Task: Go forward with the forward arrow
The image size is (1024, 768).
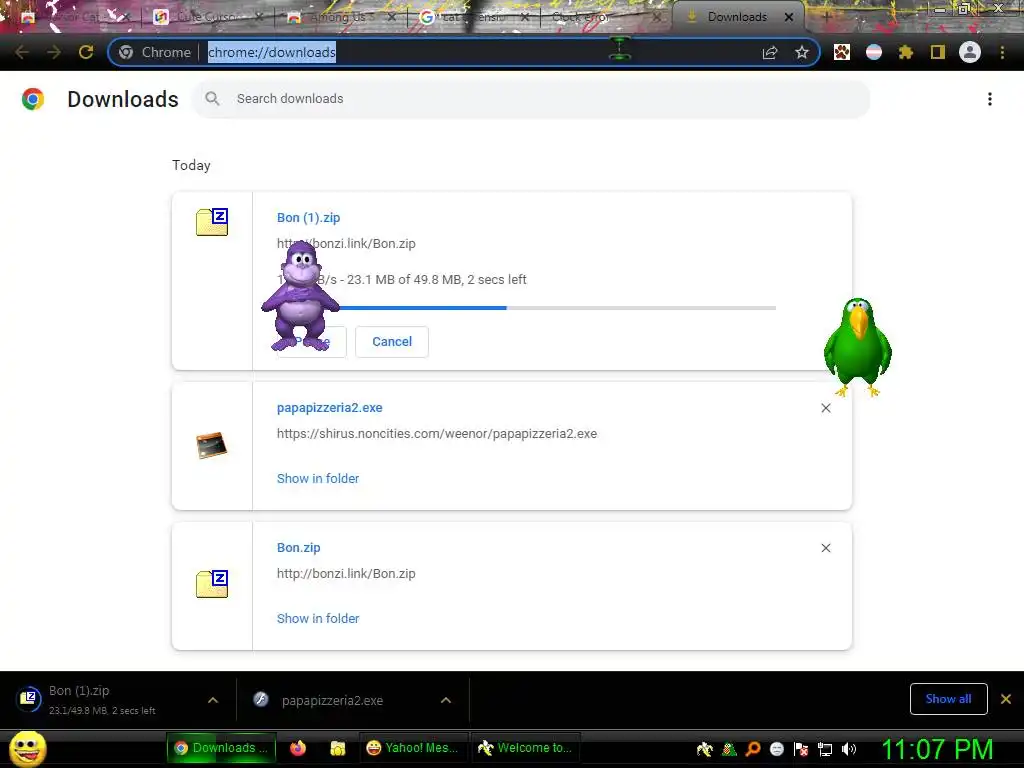Action: coord(54,52)
